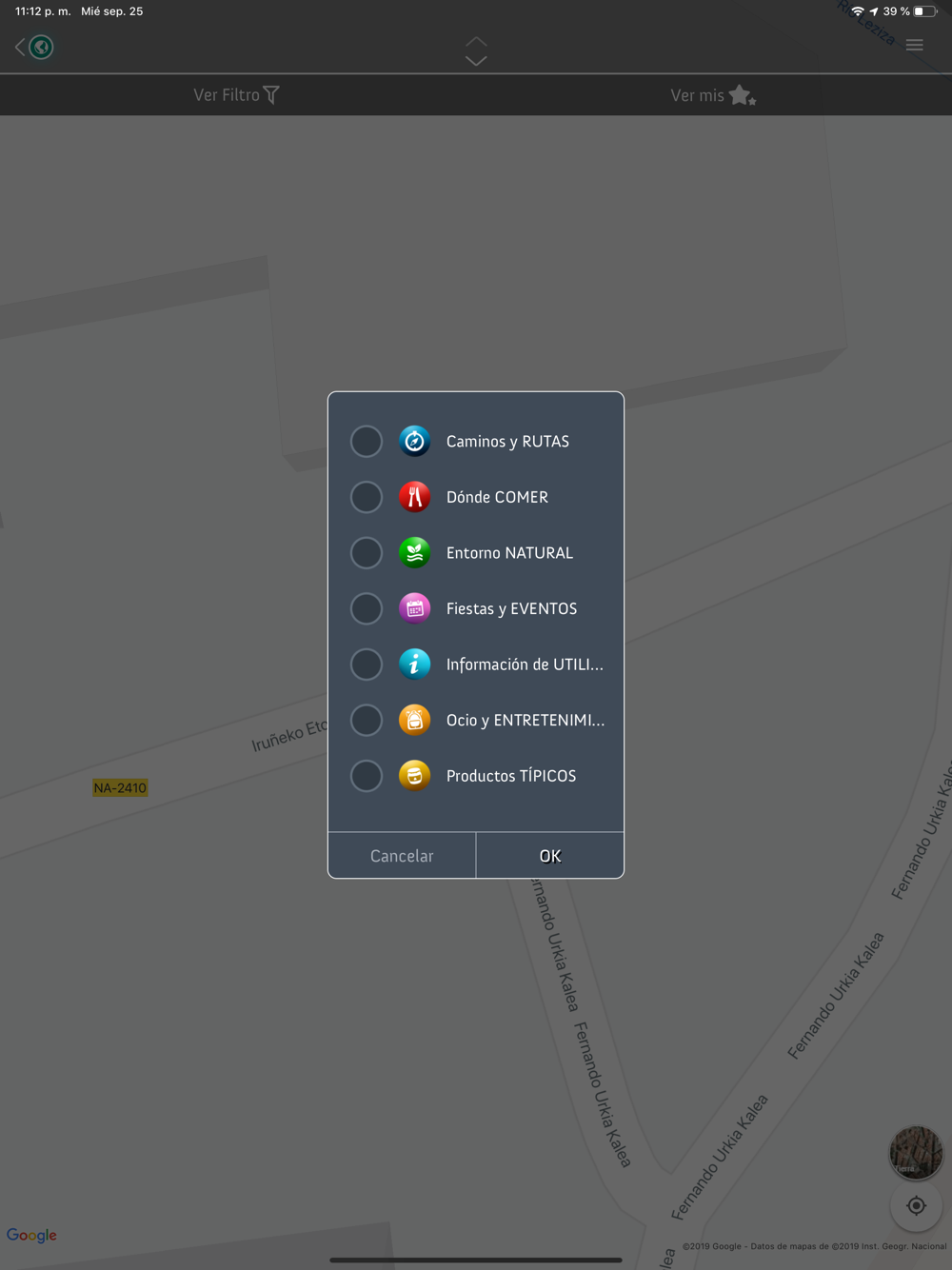Center the map on my location
Screen dimensions: 952x1270
pyautogui.click(x=916, y=1206)
